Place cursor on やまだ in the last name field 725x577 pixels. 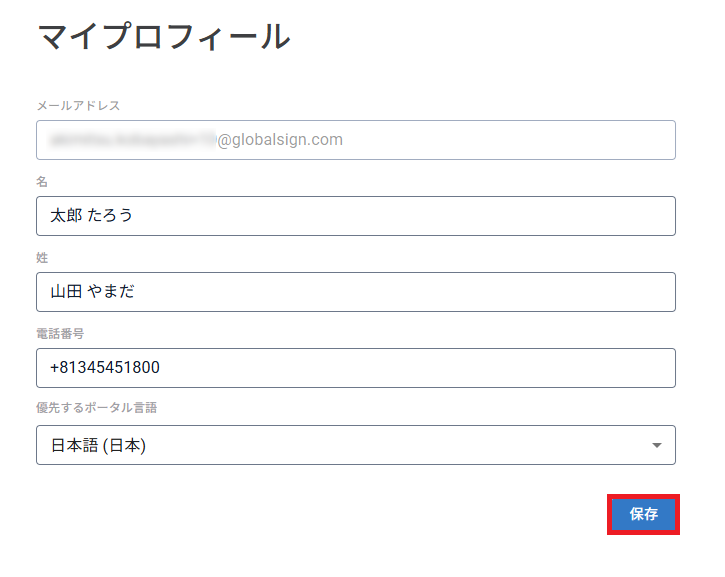pyautogui.click(x=112, y=292)
